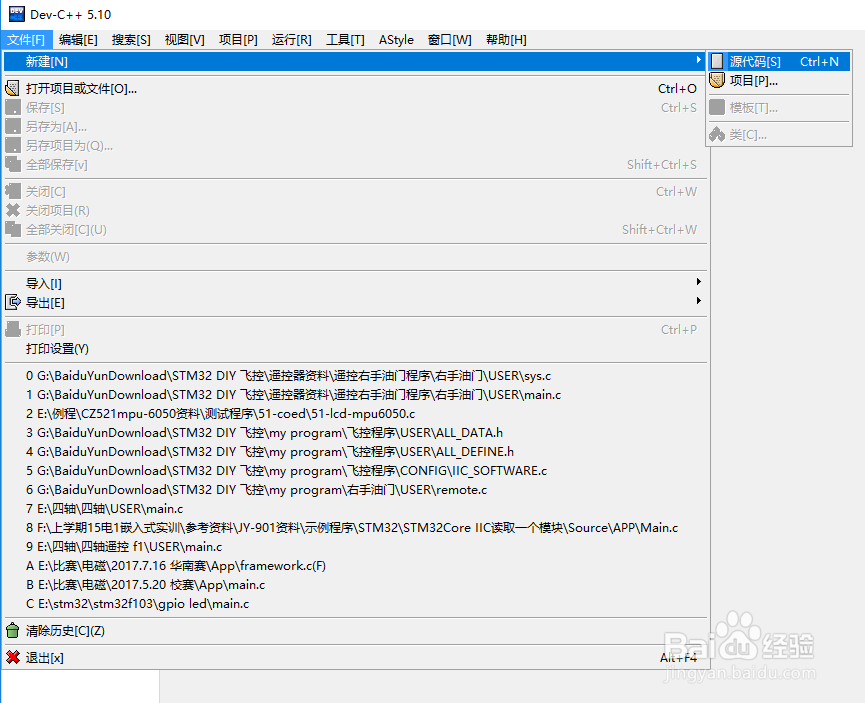
Task: Open recent file 2 51-lcd-mpu6050.c
Action: pos(354,413)
